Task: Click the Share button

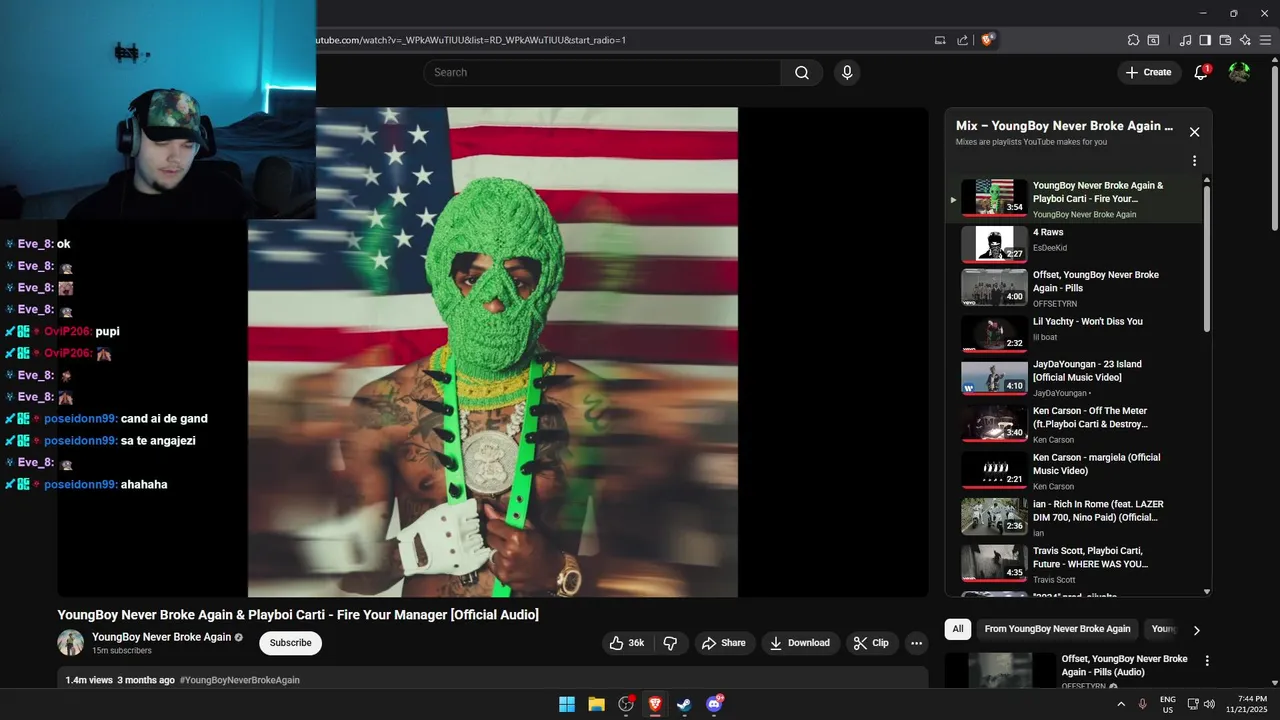Action: tap(723, 643)
